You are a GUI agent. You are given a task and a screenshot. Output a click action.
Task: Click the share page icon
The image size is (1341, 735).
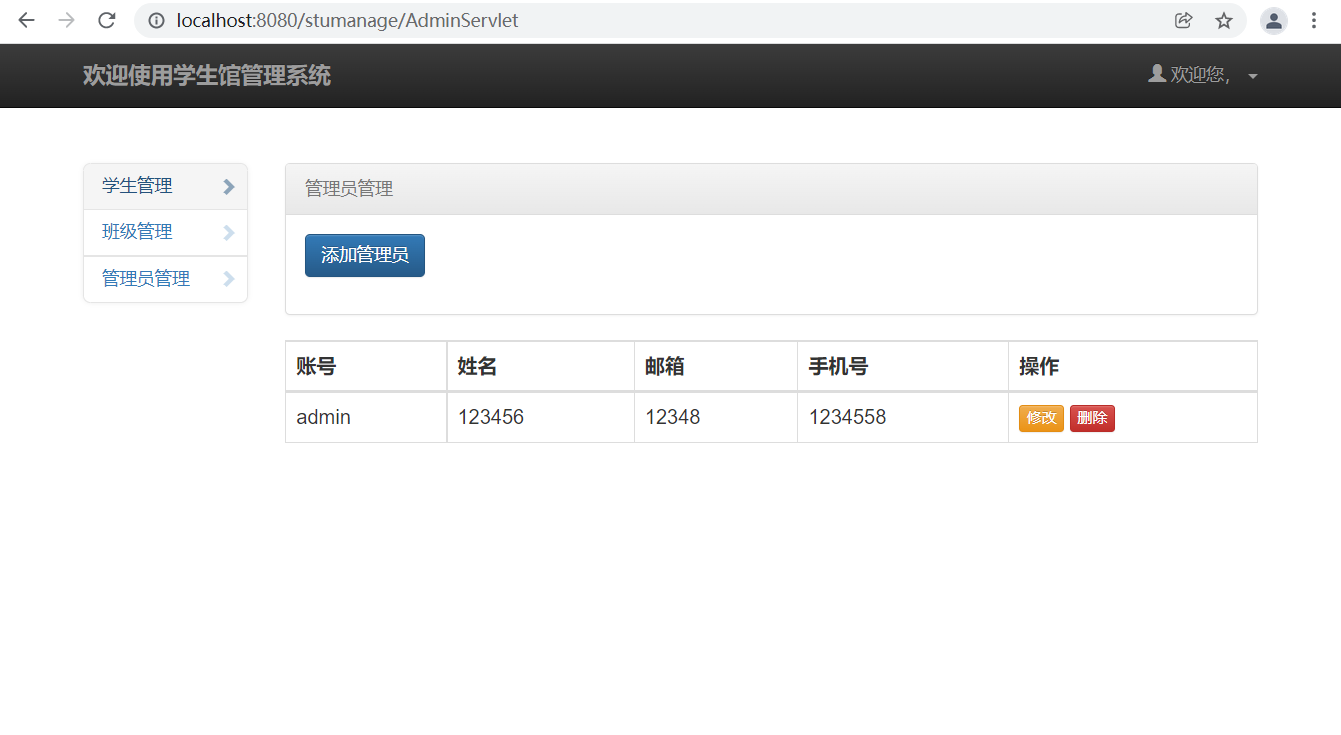coord(1183,20)
